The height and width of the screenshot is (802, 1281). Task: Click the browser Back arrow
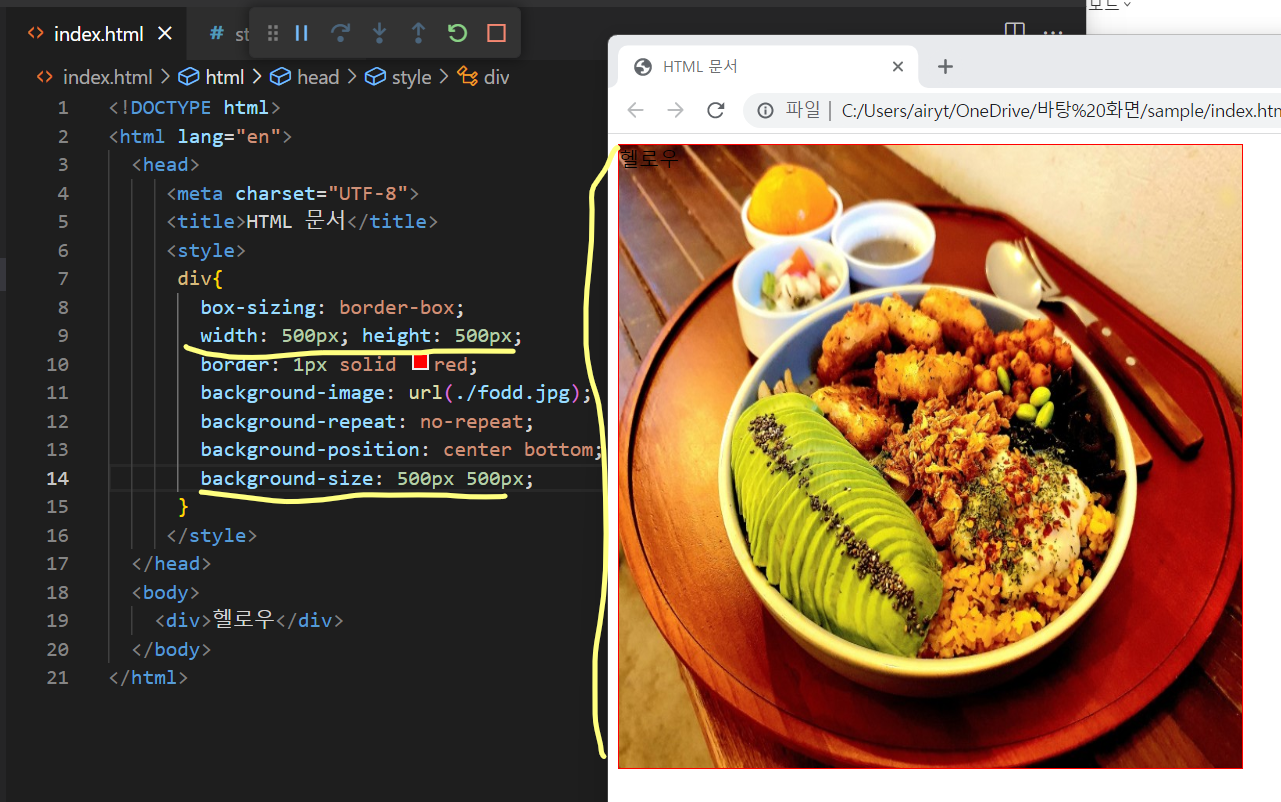(x=635, y=110)
